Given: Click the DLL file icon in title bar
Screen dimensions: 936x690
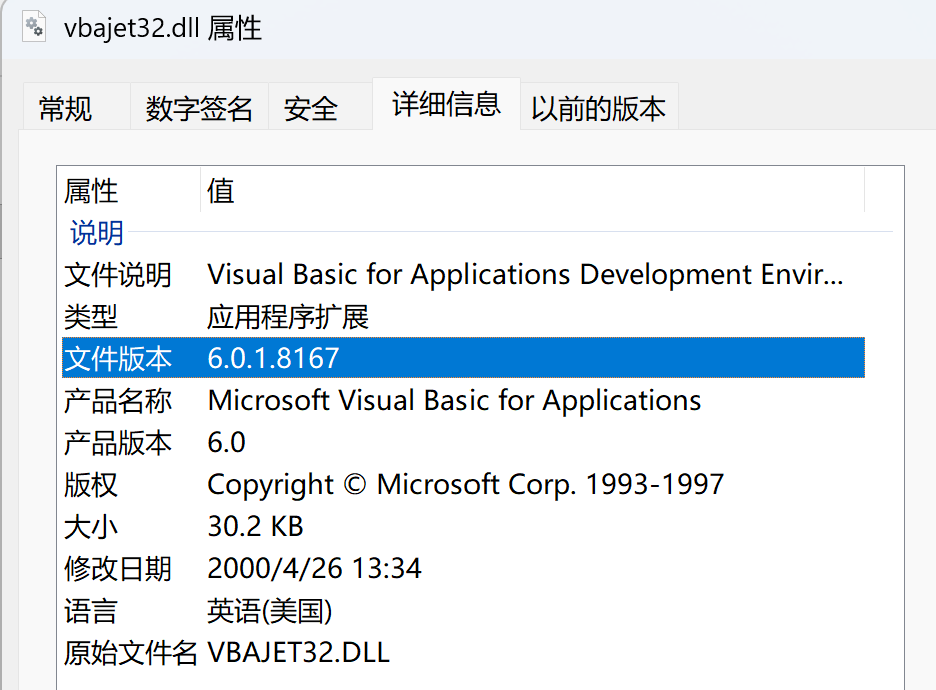Looking at the screenshot, I should (x=33, y=27).
